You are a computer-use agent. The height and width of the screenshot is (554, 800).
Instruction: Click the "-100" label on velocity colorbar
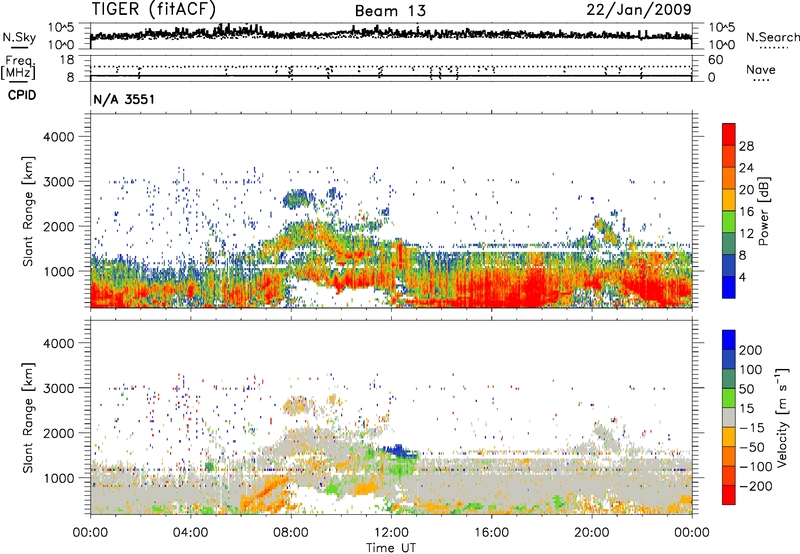click(755, 467)
